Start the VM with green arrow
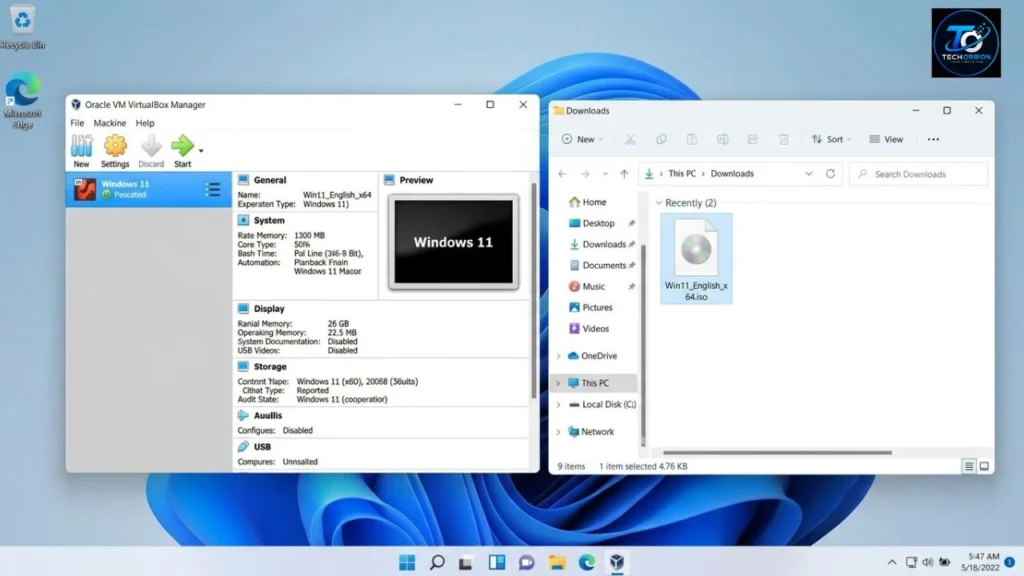The width and height of the screenshot is (1024, 576). [182, 151]
